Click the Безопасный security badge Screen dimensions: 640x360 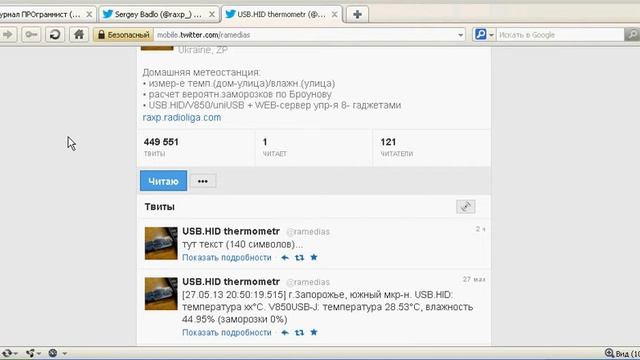tap(124, 35)
